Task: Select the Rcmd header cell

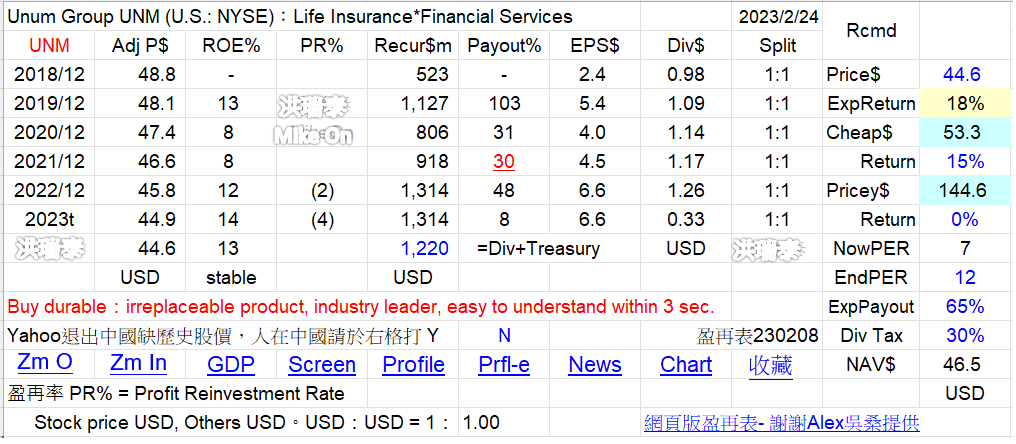Action: [x=871, y=30]
